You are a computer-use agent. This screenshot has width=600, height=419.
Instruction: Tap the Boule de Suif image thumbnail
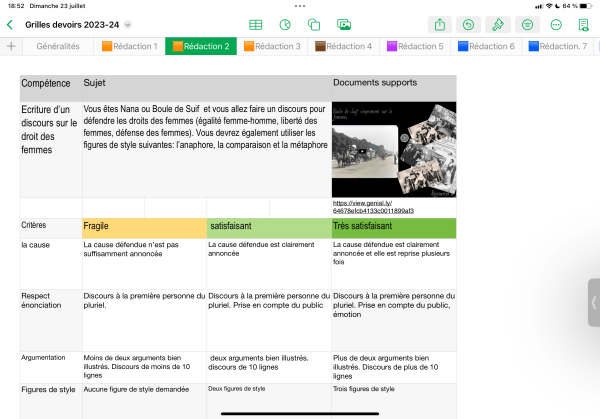393,149
